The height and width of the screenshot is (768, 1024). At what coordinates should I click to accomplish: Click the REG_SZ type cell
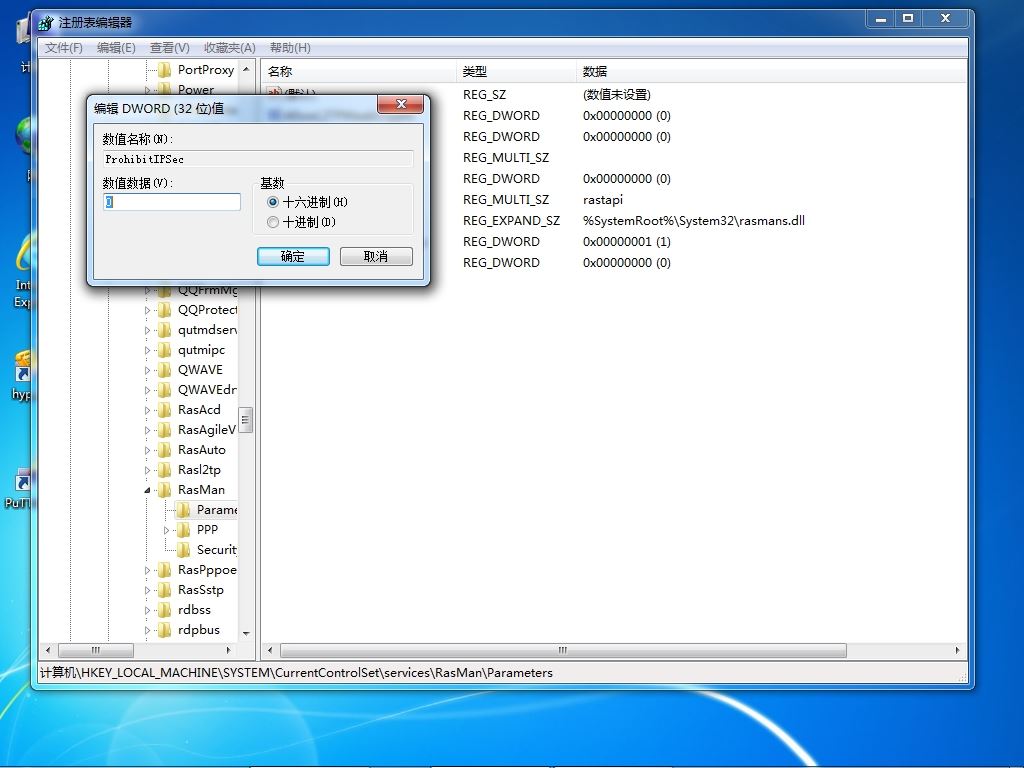(x=485, y=95)
